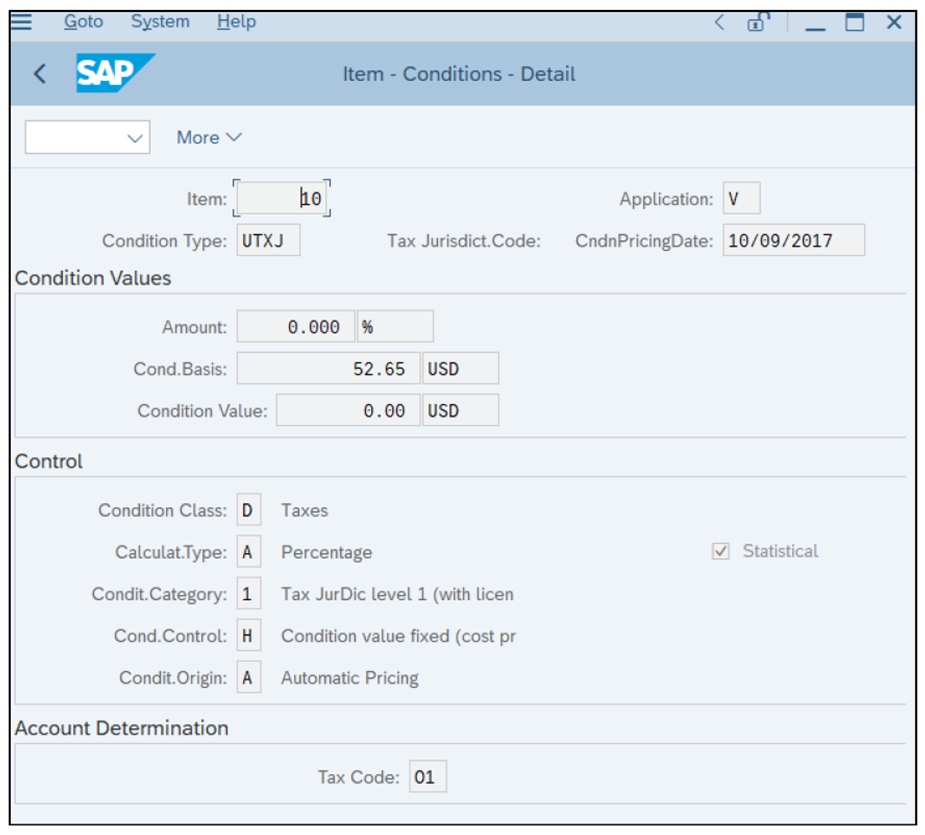Toggle the Statistical checkbox

[721, 551]
